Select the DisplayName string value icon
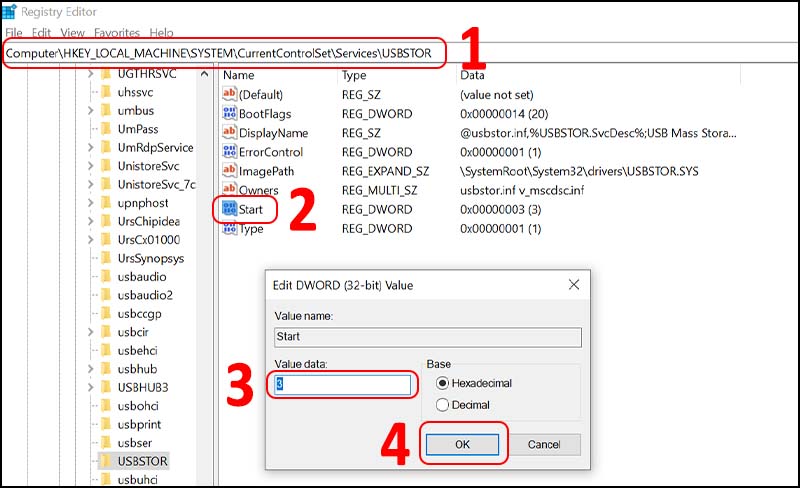Image resolution: width=800 pixels, height=488 pixels. click(x=230, y=132)
